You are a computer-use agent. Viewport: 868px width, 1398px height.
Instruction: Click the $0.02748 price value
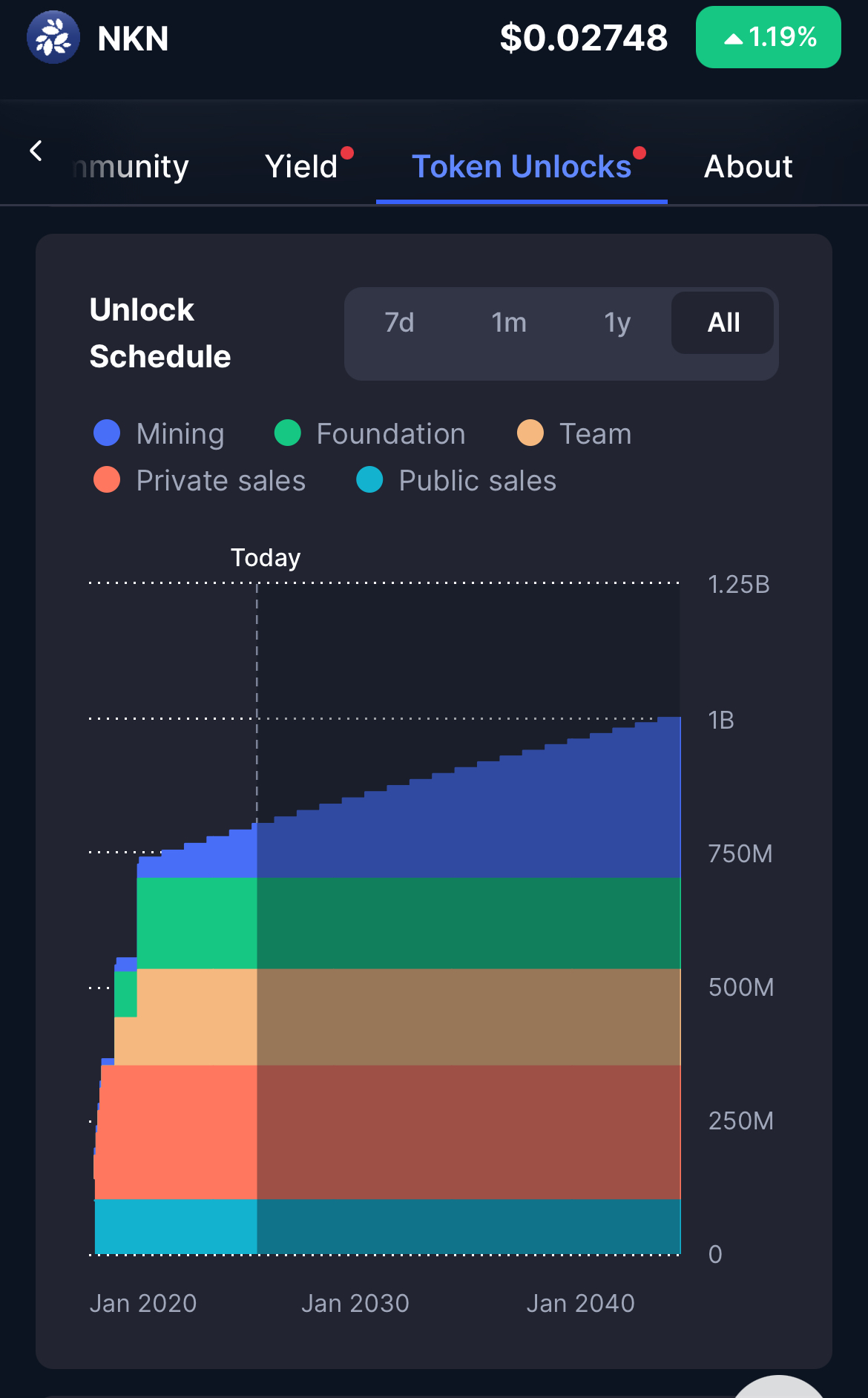584,38
